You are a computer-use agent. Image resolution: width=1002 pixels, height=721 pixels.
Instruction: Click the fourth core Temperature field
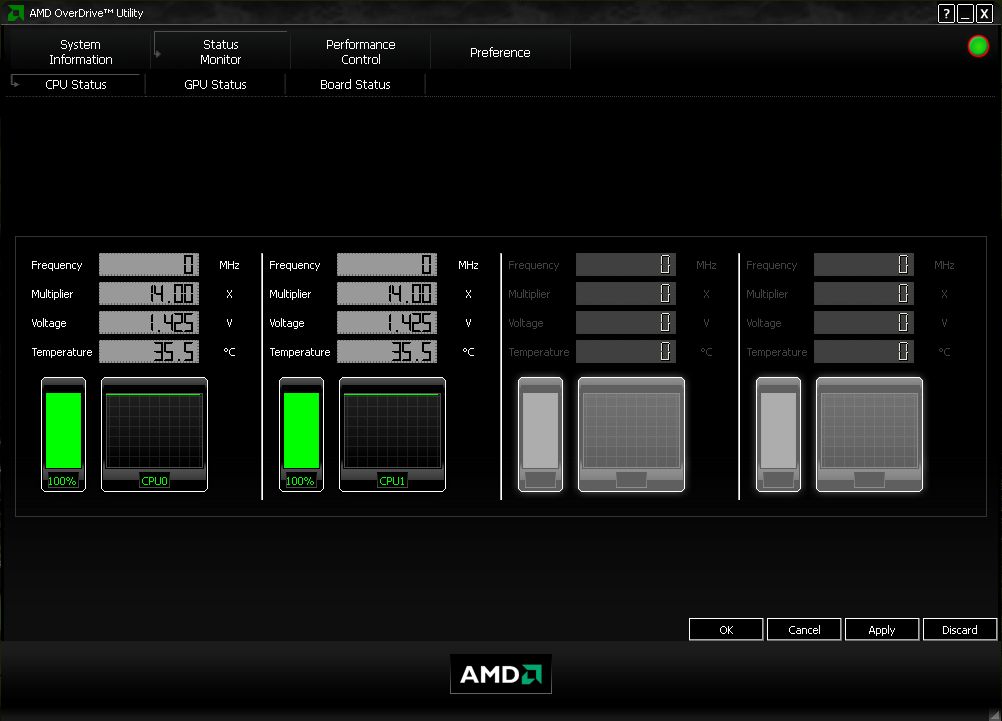864,352
